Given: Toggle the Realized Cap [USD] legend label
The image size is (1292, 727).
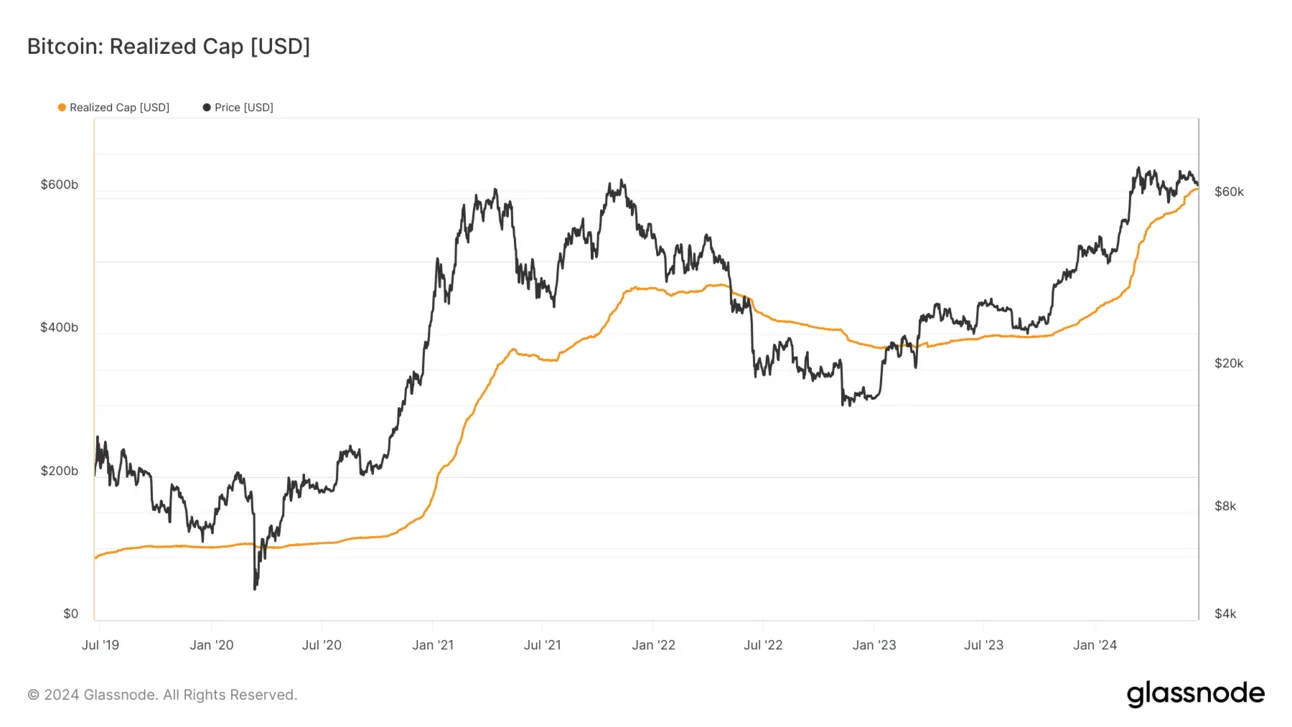Looking at the screenshot, I should click(119, 108).
